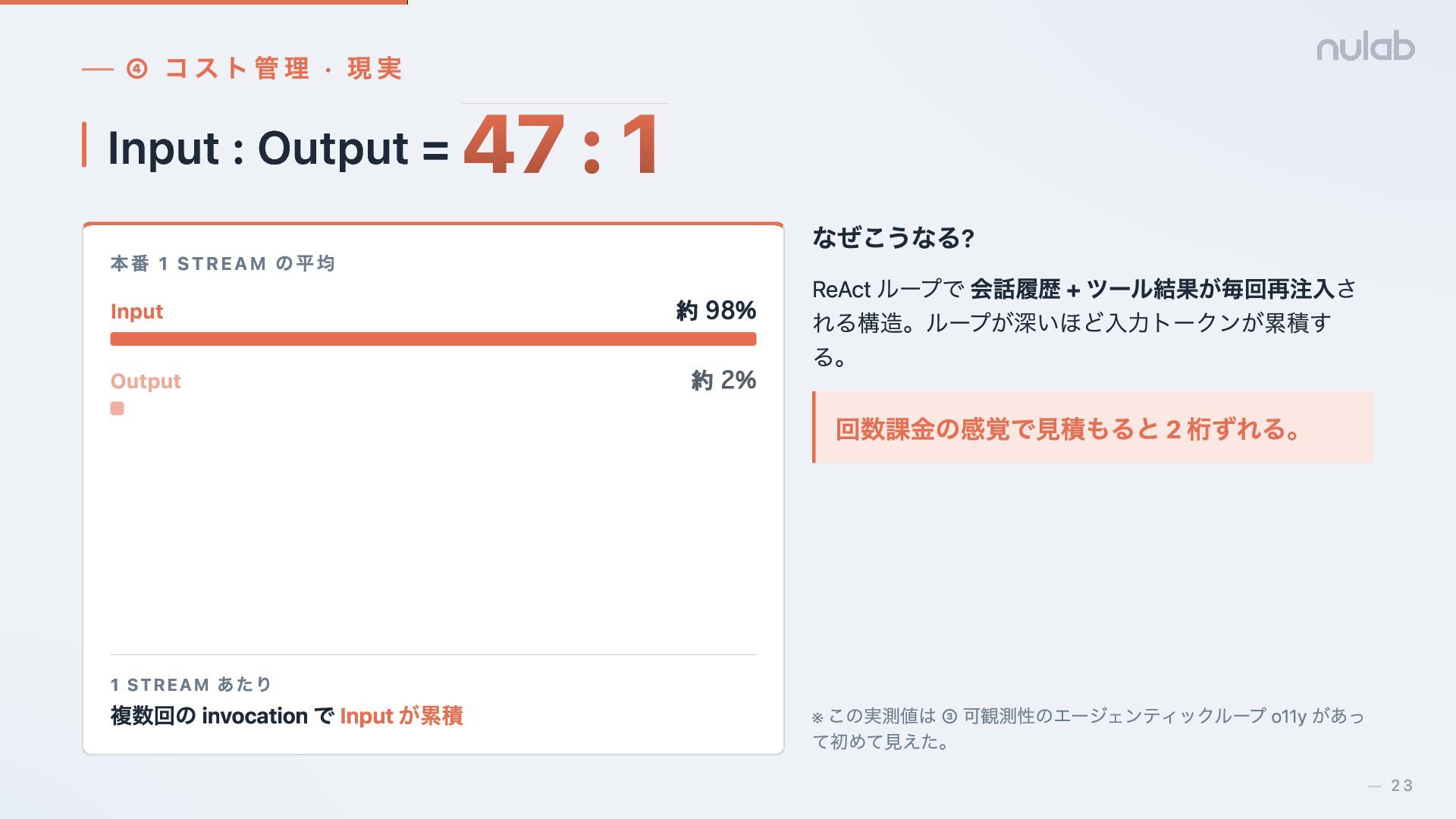Select the コスト管理・現実 section label
This screenshot has width=1456, height=819.
tap(283, 69)
